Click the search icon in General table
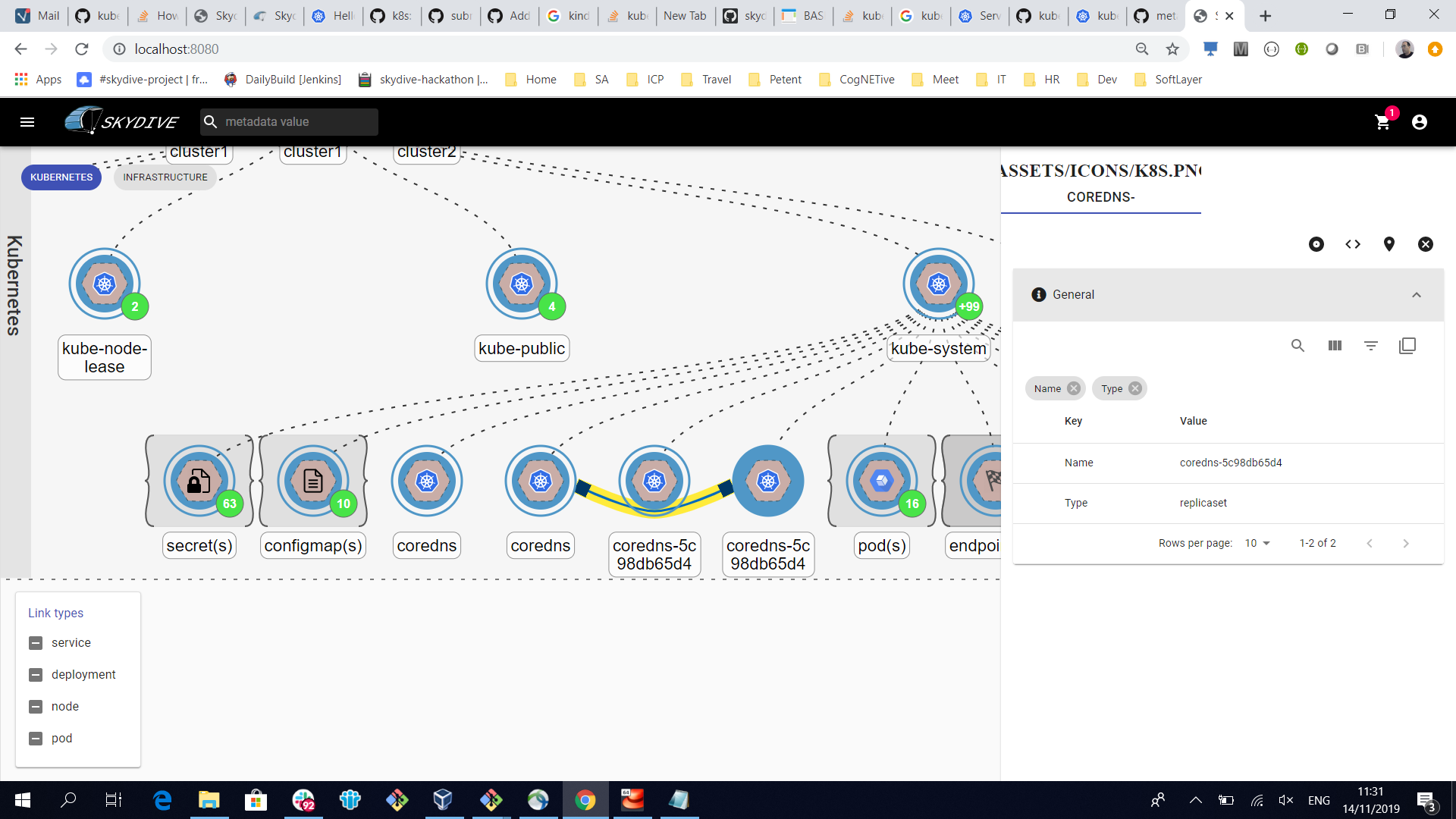The width and height of the screenshot is (1456, 819). coord(1298,346)
